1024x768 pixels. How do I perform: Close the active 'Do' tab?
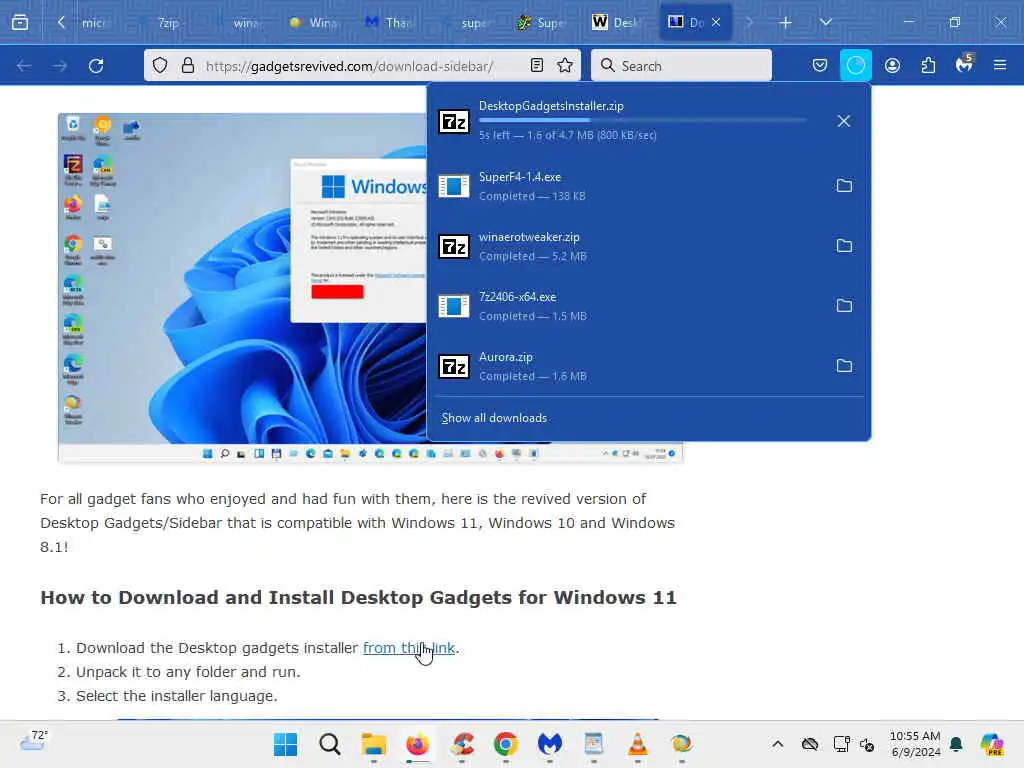tap(716, 22)
